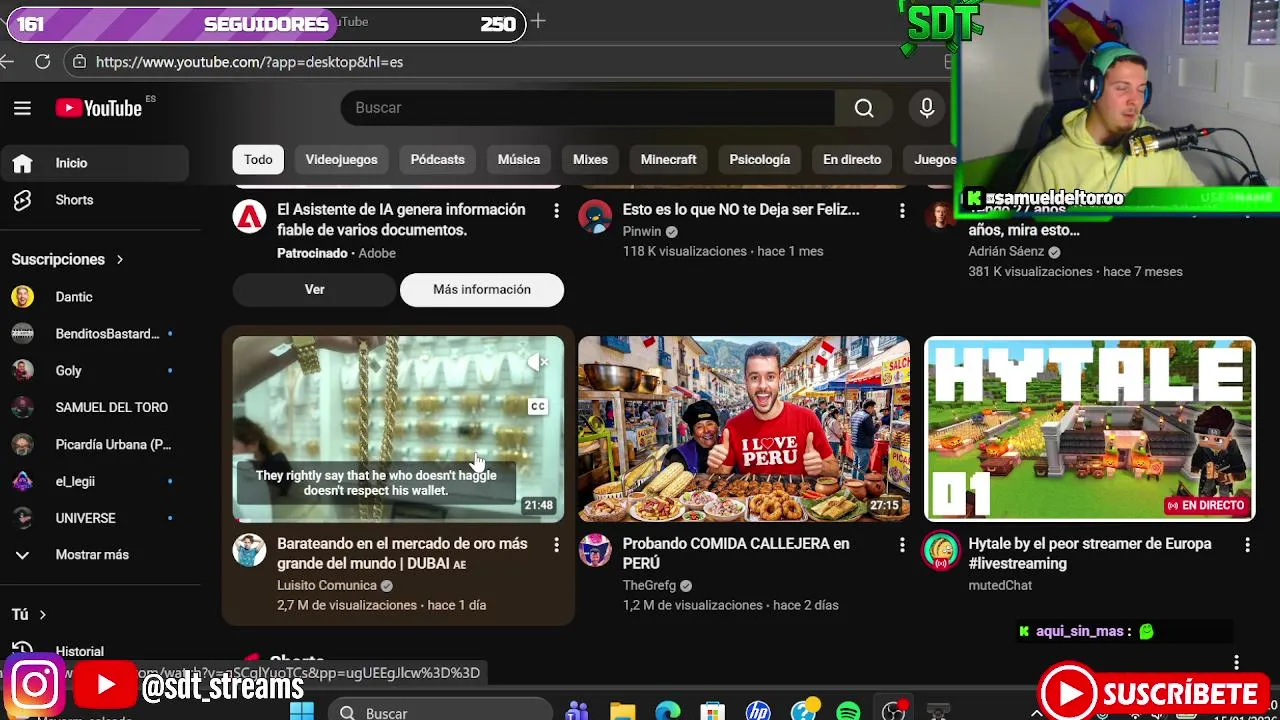The width and height of the screenshot is (1280, 720).
Task: Open options menu for Adobe ad
Action: tap(556, 211)
